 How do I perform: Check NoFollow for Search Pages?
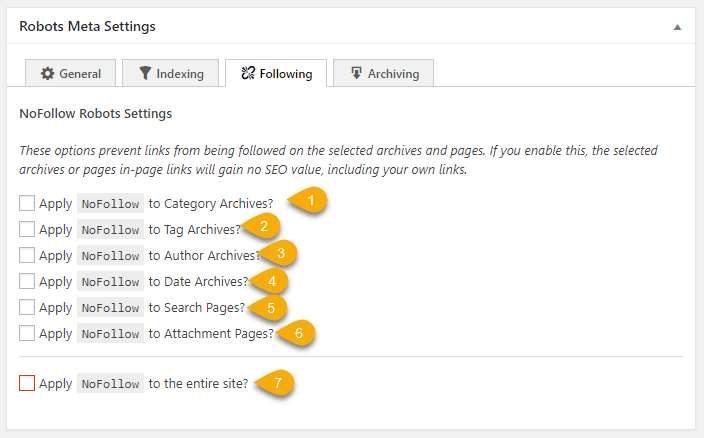point(27,307)
